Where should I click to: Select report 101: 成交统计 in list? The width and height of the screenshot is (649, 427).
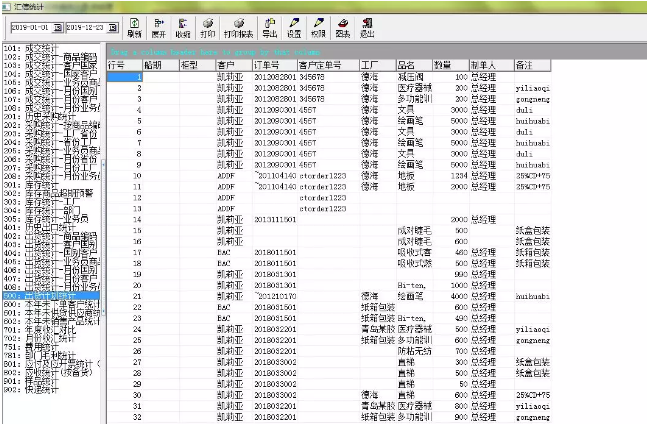pyautogui.click(x=31, y=48)
